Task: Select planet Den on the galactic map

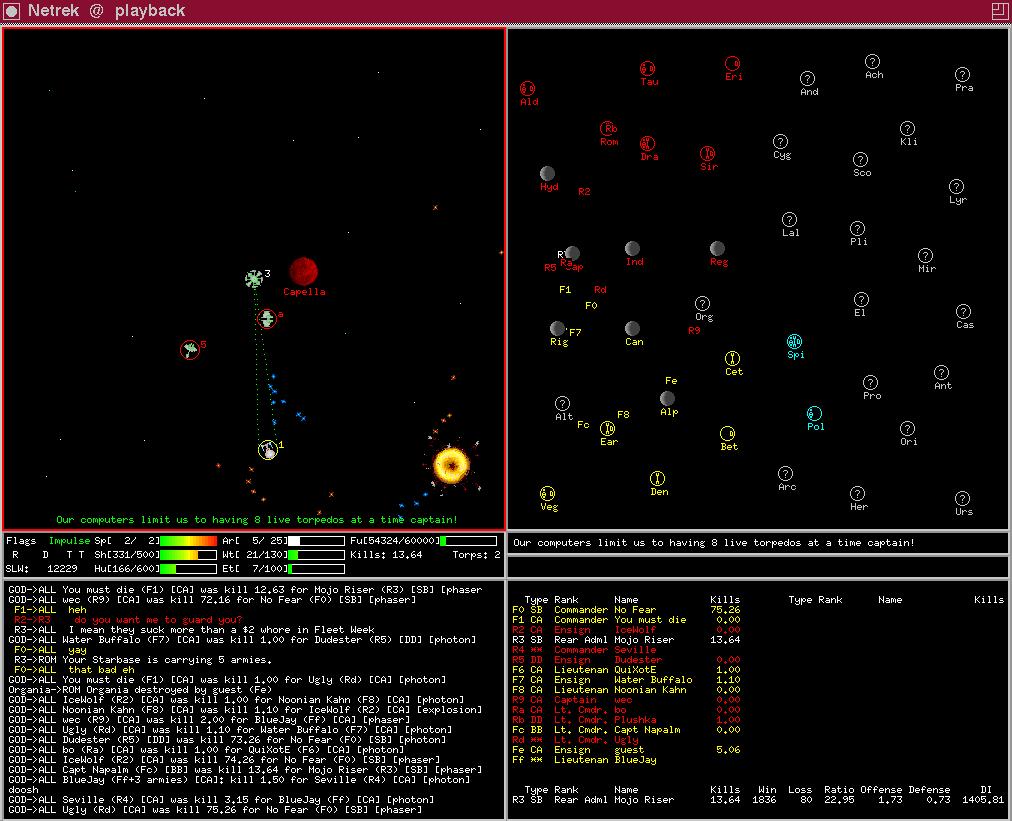Action: click(657, 478)
